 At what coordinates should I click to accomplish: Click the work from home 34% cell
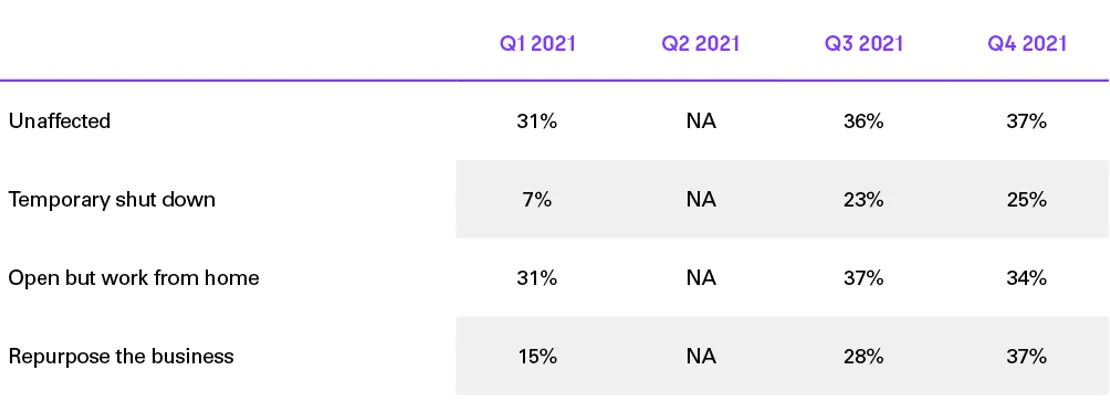pos(1027,278)
